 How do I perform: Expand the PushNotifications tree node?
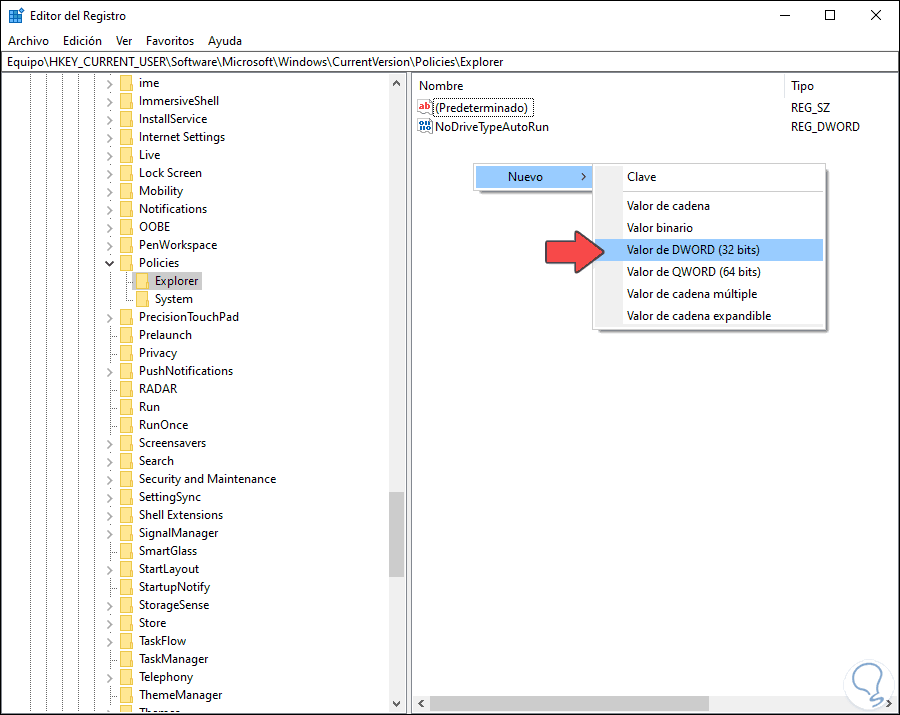click(109, 371)
